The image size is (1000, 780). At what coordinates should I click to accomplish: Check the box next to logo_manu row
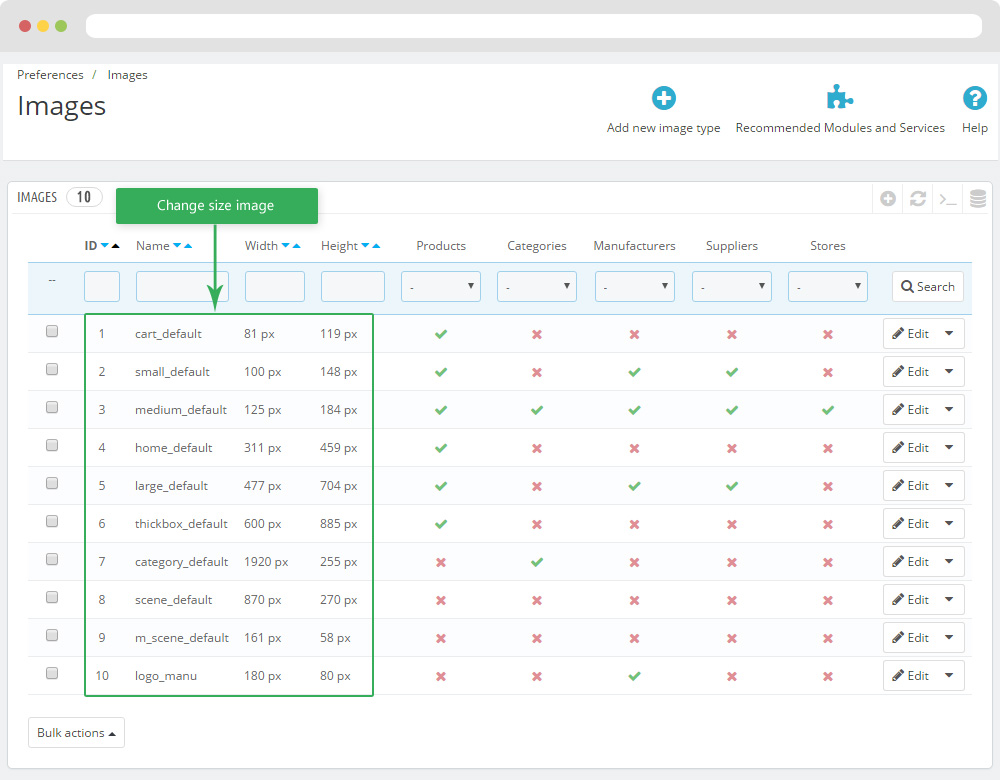click(52, 674)
